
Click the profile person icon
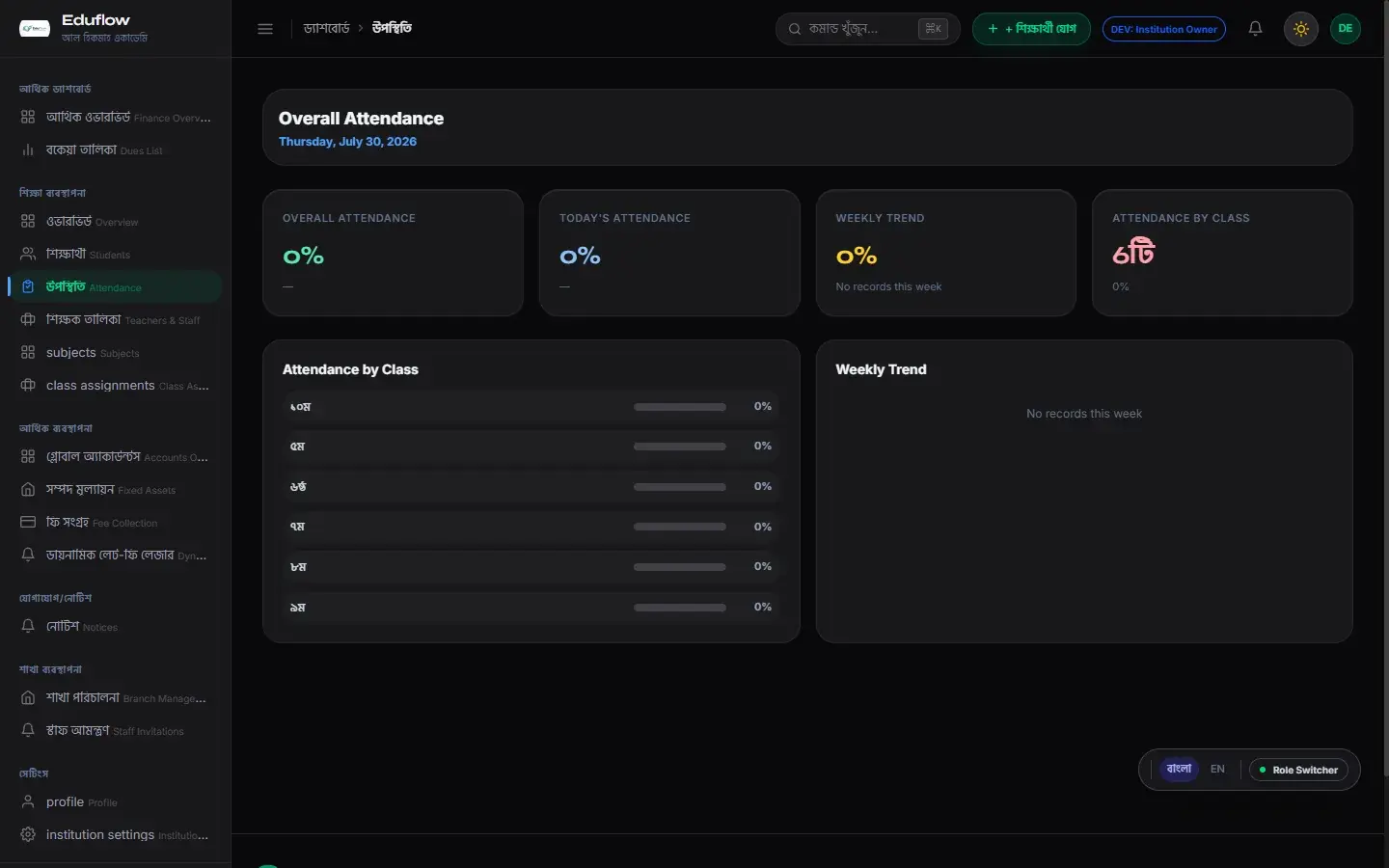28,801
